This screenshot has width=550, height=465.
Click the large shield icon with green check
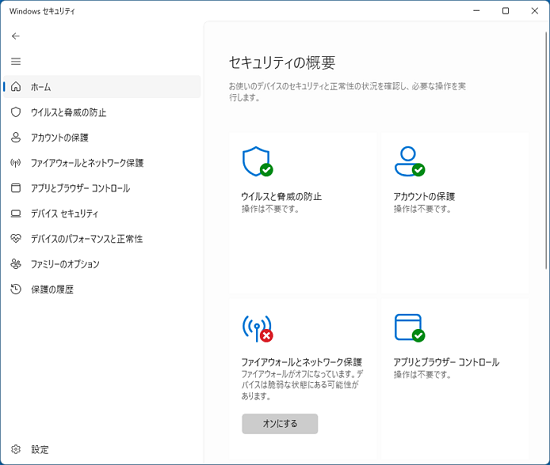click(x=258, y=162)
